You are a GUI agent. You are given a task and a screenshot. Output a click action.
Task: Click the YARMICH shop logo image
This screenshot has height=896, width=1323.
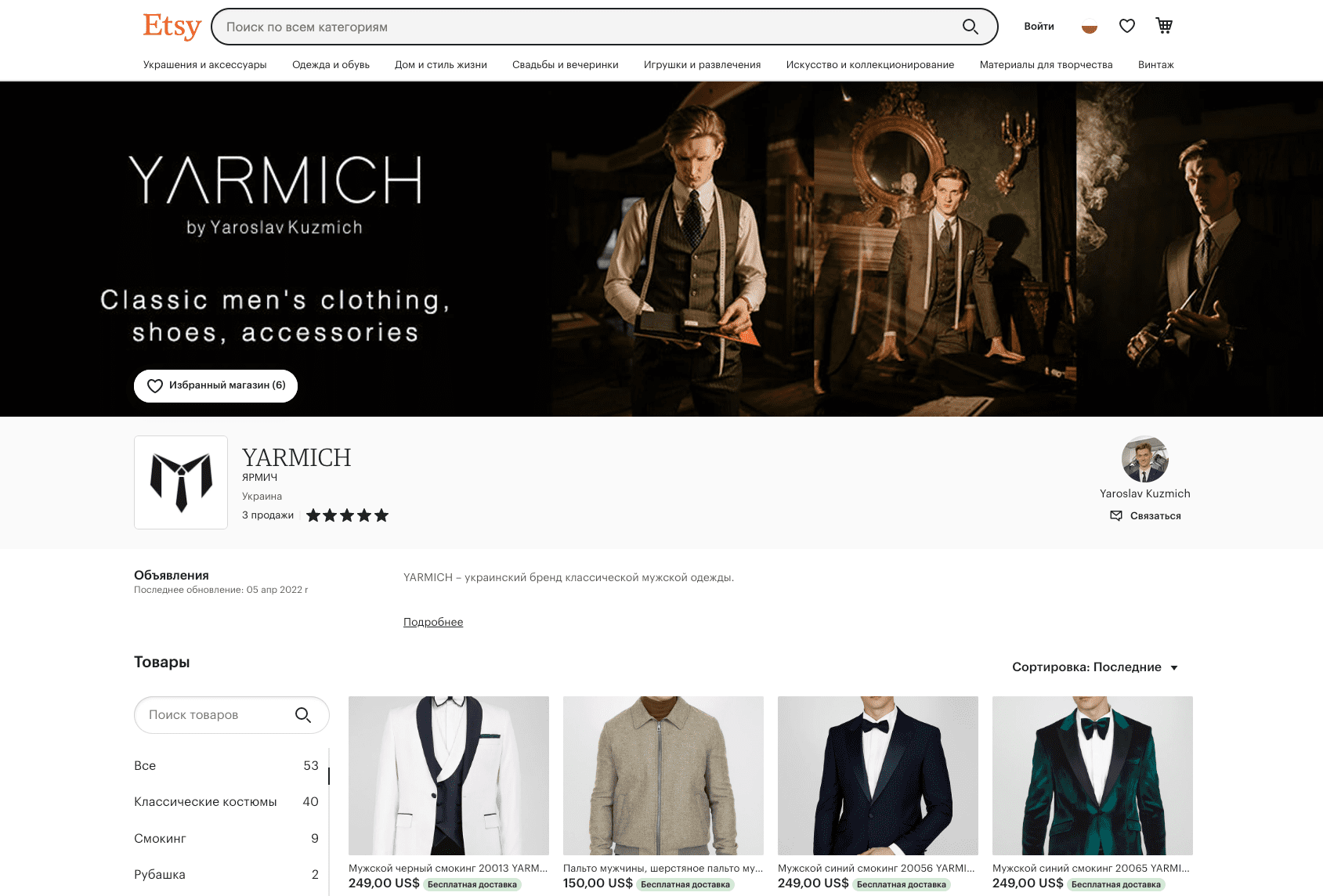tap(181, 482)
